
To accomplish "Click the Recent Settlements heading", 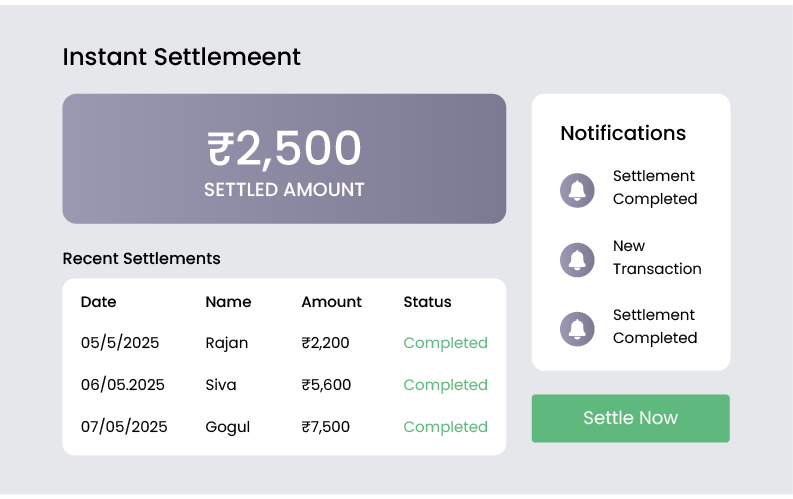I will pyautogui.click(x=141, y=258).
